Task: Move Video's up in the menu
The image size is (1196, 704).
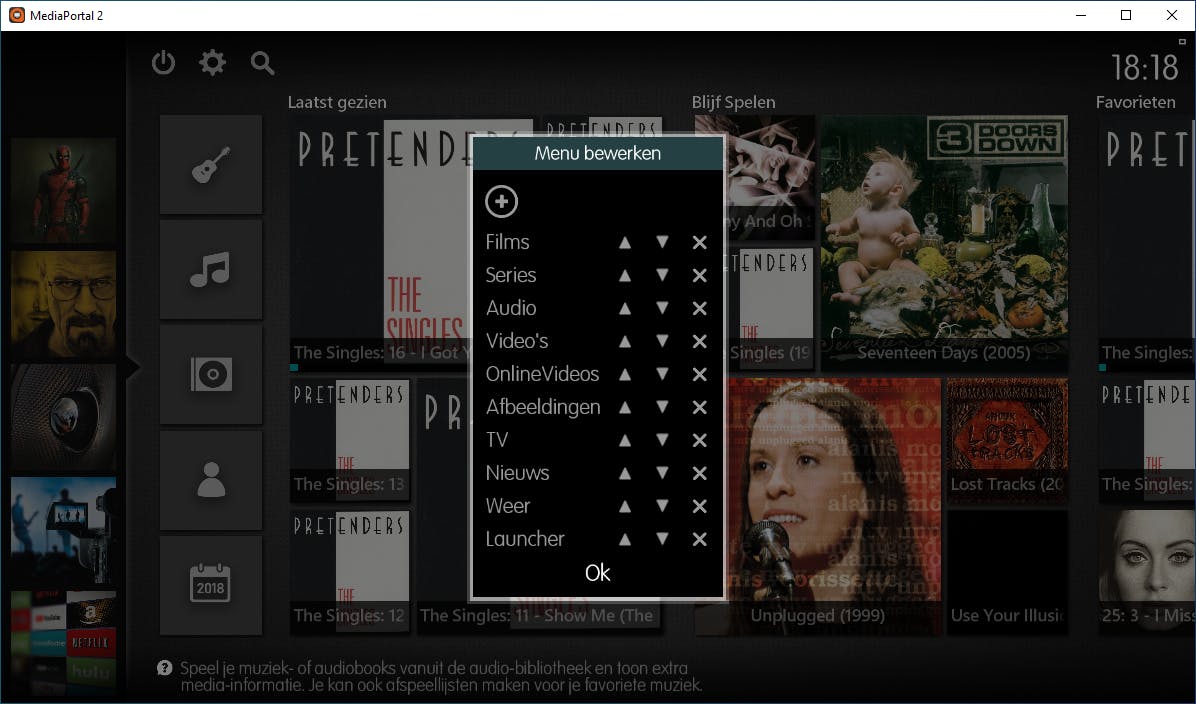Action: pyautogui.click(x=625, y=341)
